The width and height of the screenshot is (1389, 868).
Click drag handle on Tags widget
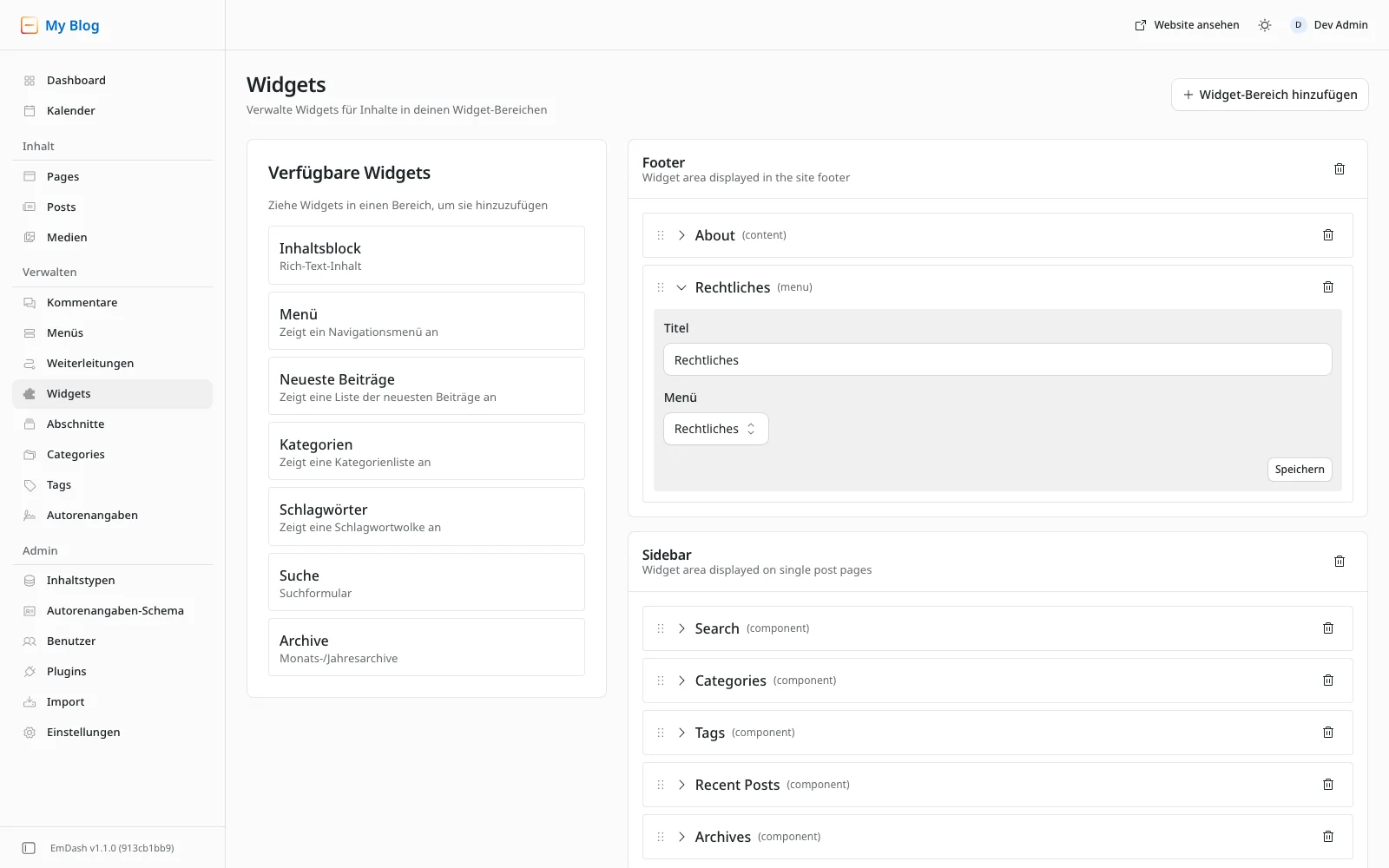pyautogui.click(x=661, y=733)
